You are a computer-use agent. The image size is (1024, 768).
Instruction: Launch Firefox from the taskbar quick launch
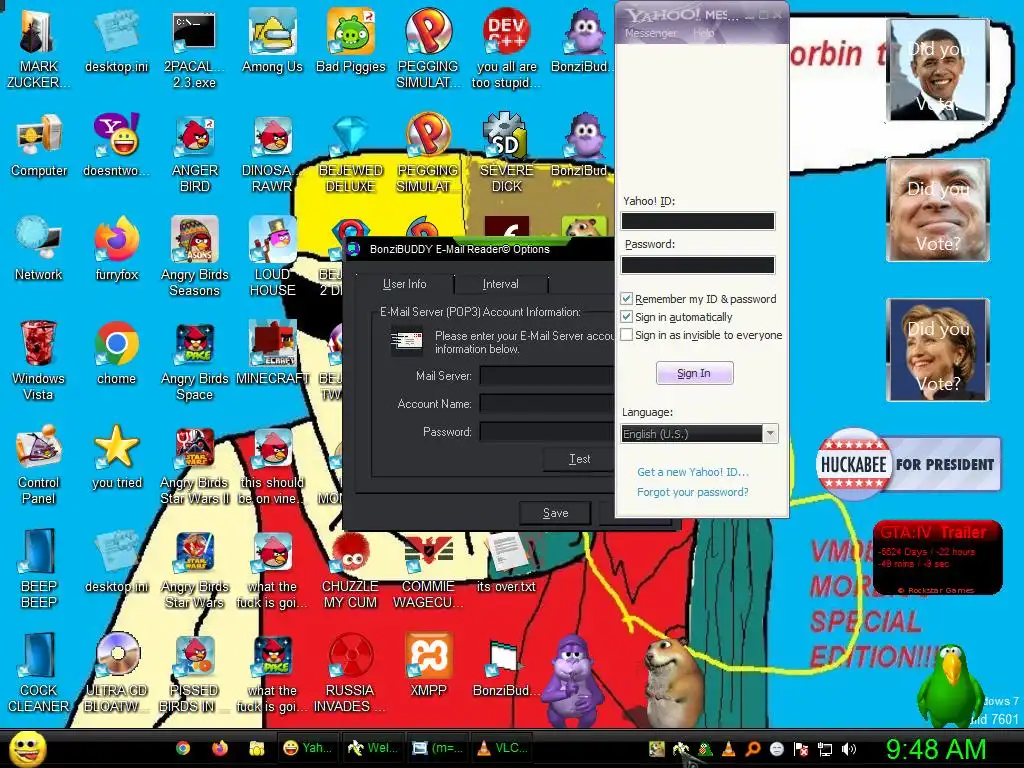tap(220, 748)
